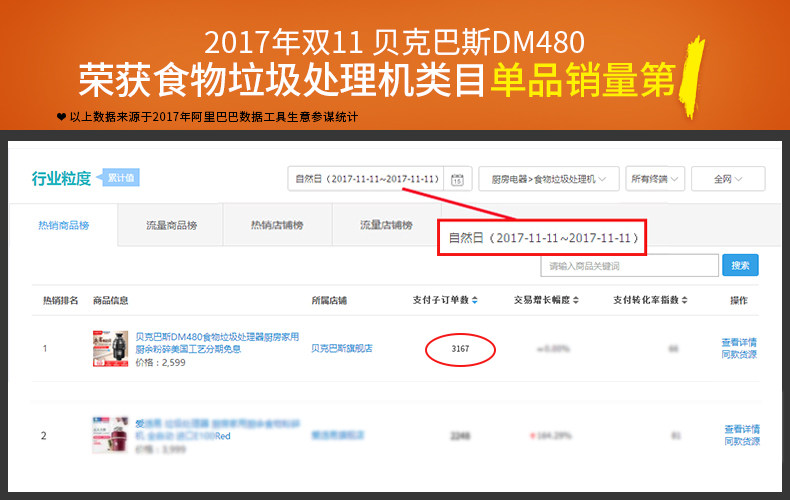Screen dimensions: 790x500
Task: Click the 搜索 button
Action: pos(740,265)
